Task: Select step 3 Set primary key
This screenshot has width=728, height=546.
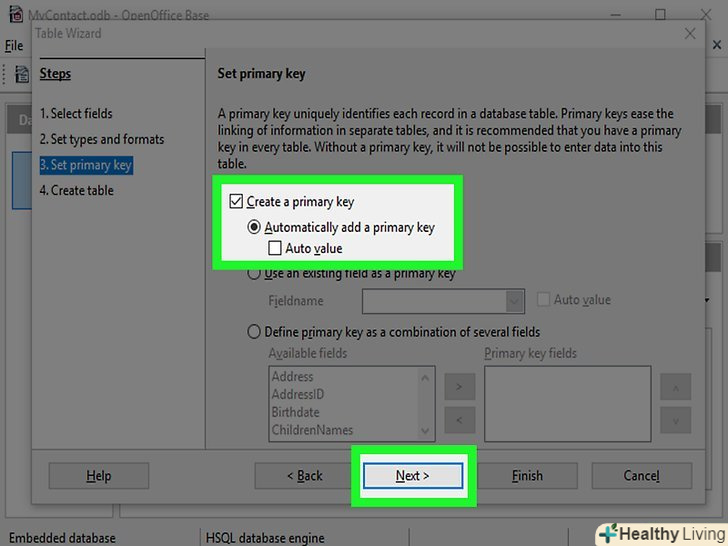Action: [x=86, y=165]
